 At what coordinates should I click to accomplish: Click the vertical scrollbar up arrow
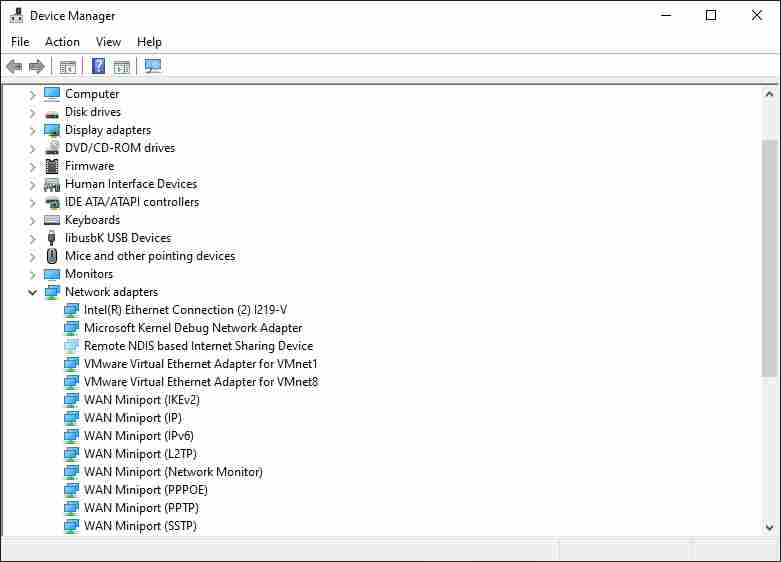click(x=770, y=94)
